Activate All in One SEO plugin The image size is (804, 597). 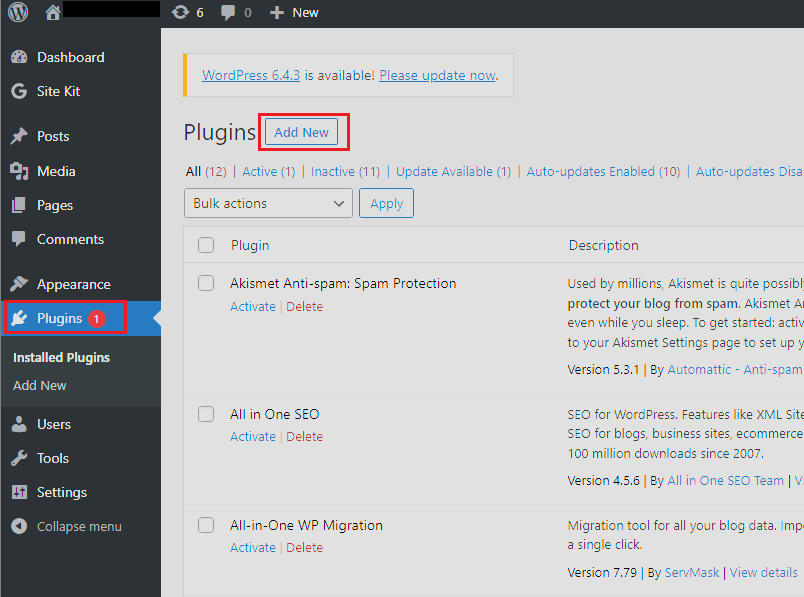pos(253,436)
